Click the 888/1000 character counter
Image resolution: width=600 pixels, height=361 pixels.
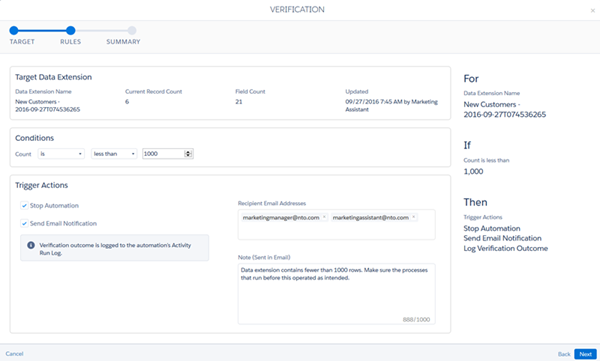click(416, 319)
